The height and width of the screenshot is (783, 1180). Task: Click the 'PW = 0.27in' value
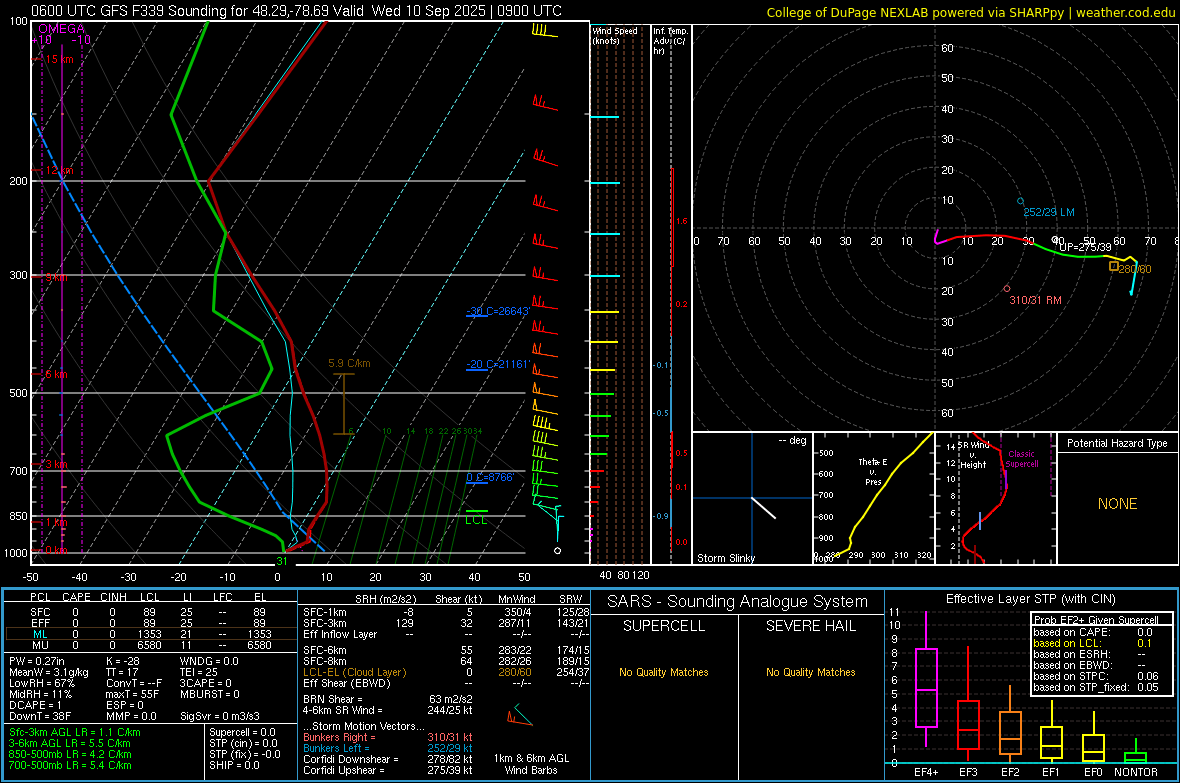pos(36,661)
